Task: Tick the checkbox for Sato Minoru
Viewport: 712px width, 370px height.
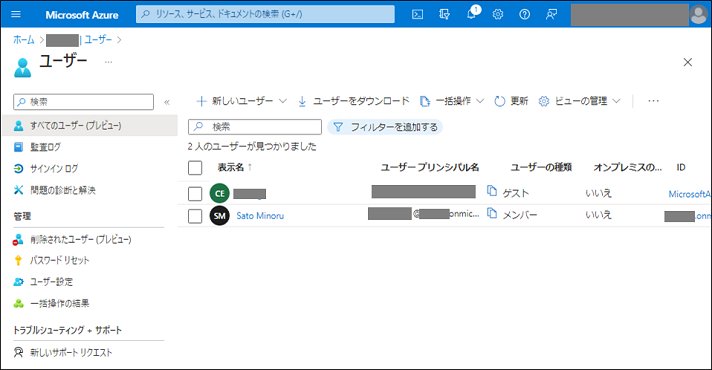Action: pyautogui.click(x=195, y=216)
